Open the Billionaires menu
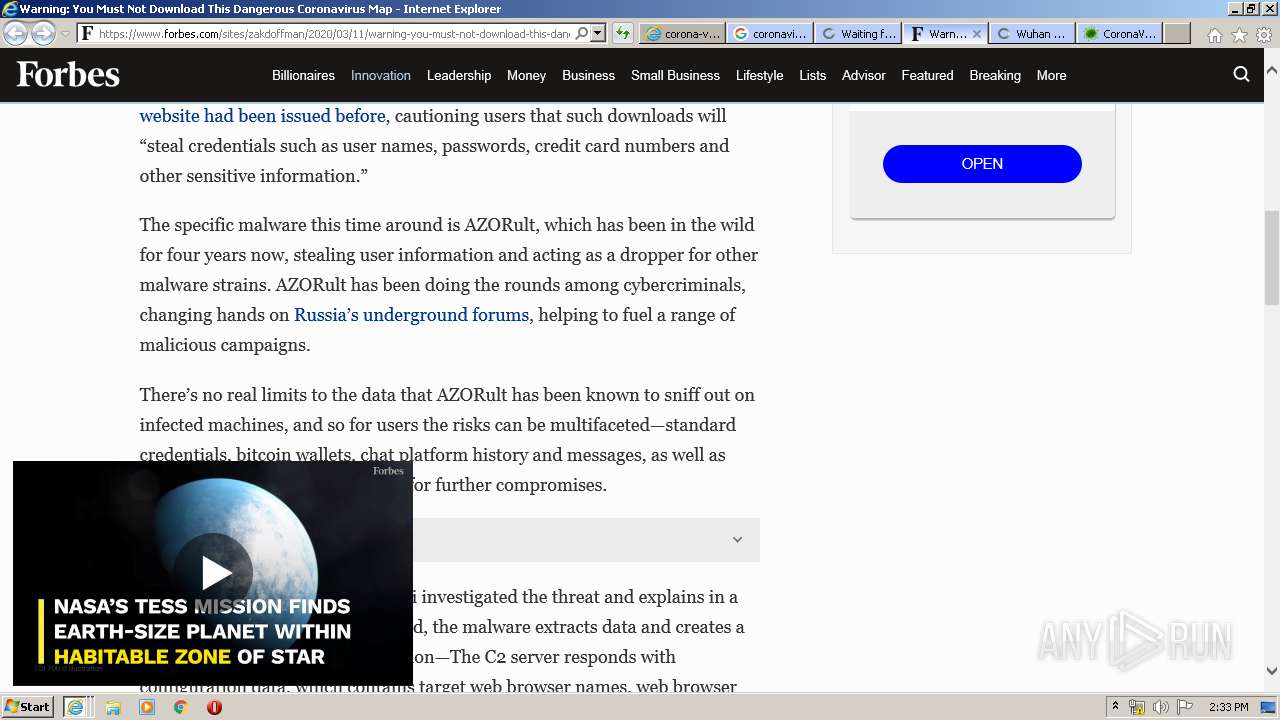This screenshot has height=720, width=1280. point(303,75)
